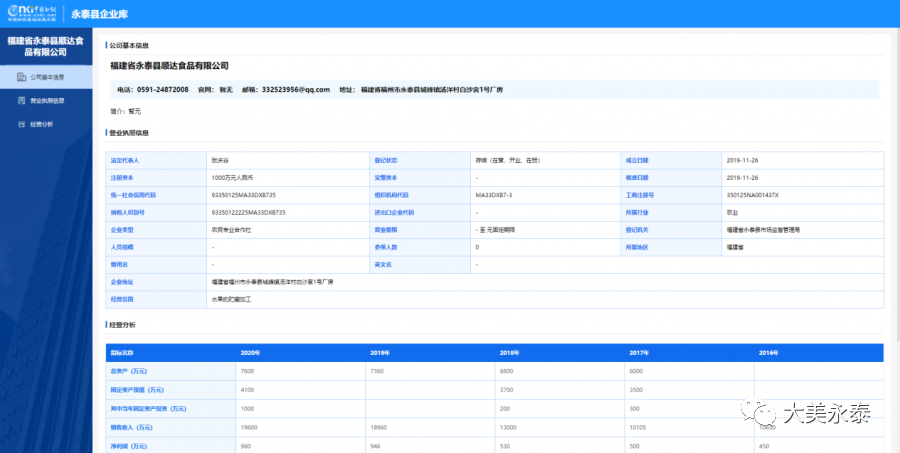The image size is (900, 453).
Task: Click the 2020年 column header
Action: click(250, 352)
